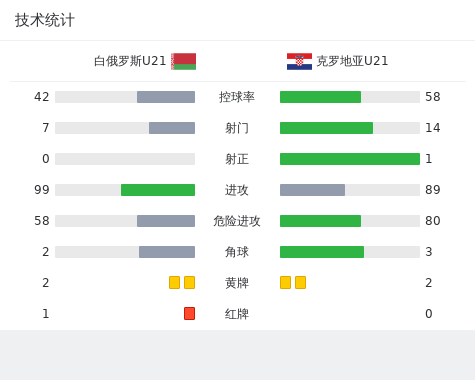Image resolution: width=475 pixels, height=380 pixels.
Task: Click the 红牌 stat label
Action: pos(237,314)
